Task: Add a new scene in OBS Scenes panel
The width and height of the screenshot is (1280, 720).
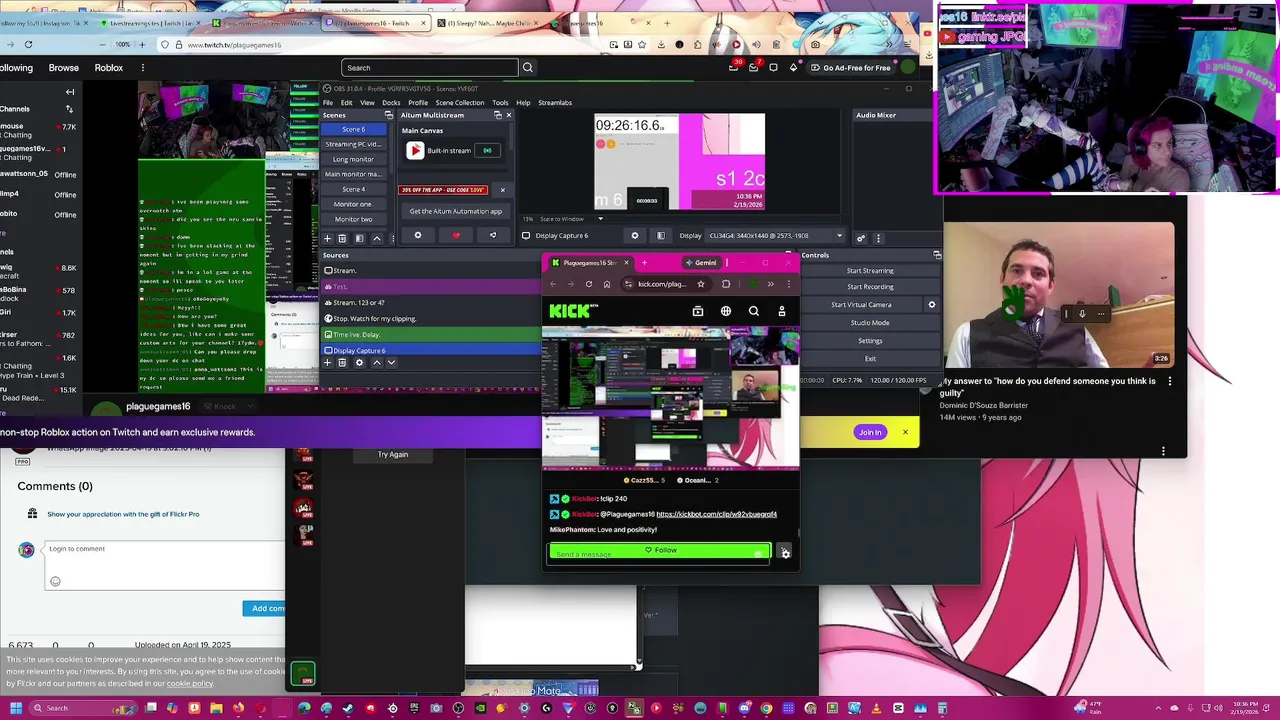Action: (327, 238)
